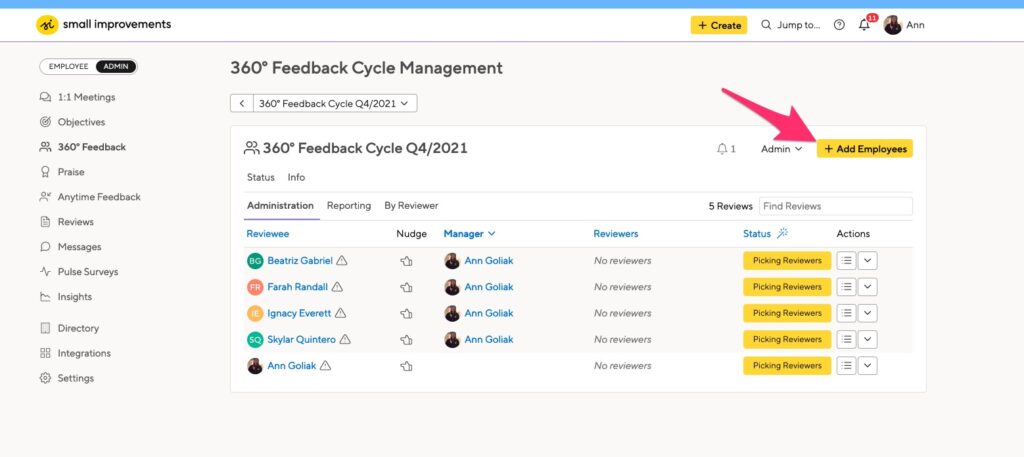Click the help question mark icon
This screenshot has height=457, width=1024.
pos(839,25)
